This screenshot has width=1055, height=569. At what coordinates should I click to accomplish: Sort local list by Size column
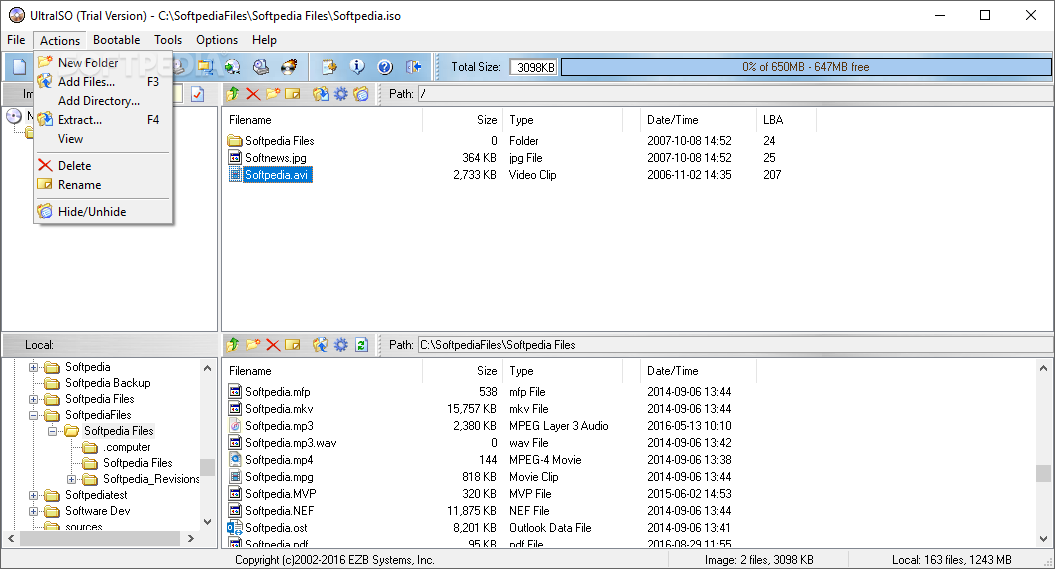tap(462, 371)
